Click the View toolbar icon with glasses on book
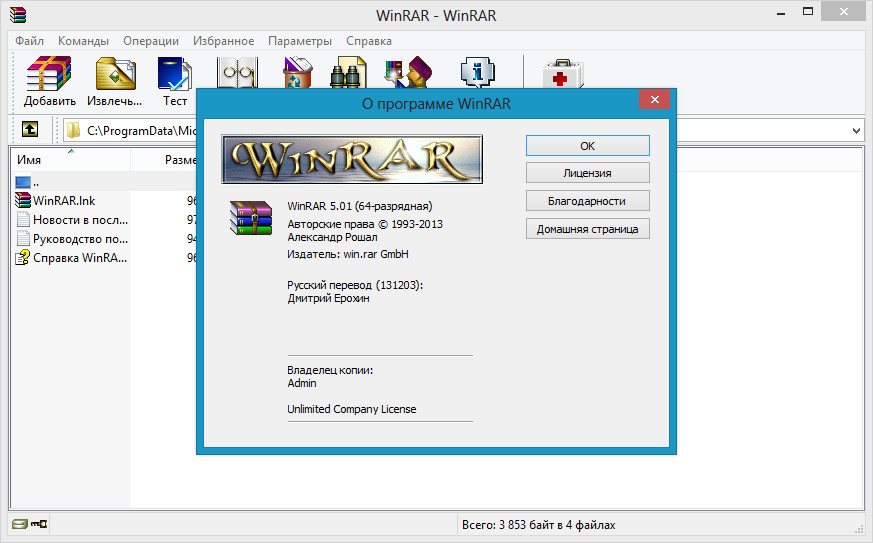Screen dimensions: 873x543 click(x=237, y=72)
